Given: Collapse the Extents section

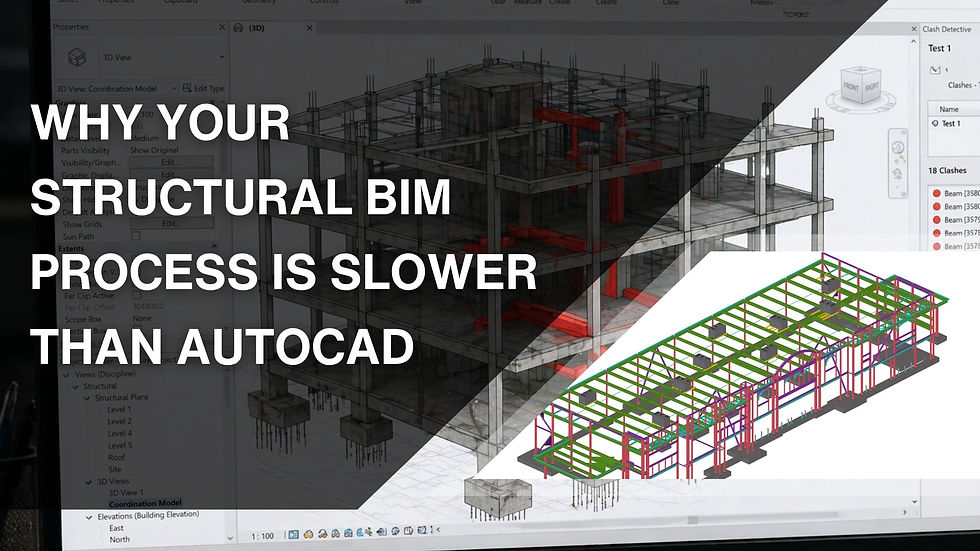Looking at the screenshot, I should click(x=214, y=246).
